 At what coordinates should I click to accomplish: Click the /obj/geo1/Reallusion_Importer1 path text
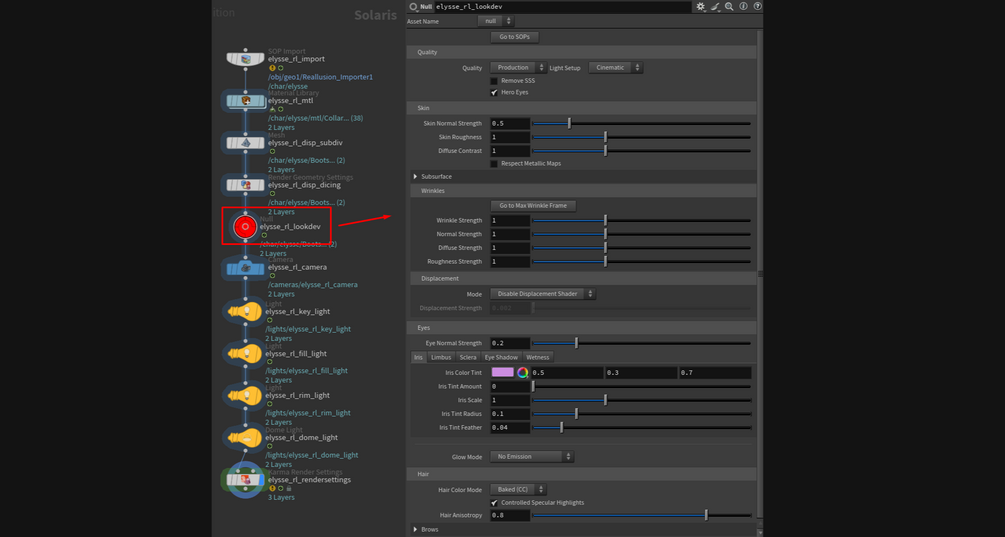(320, 77)
